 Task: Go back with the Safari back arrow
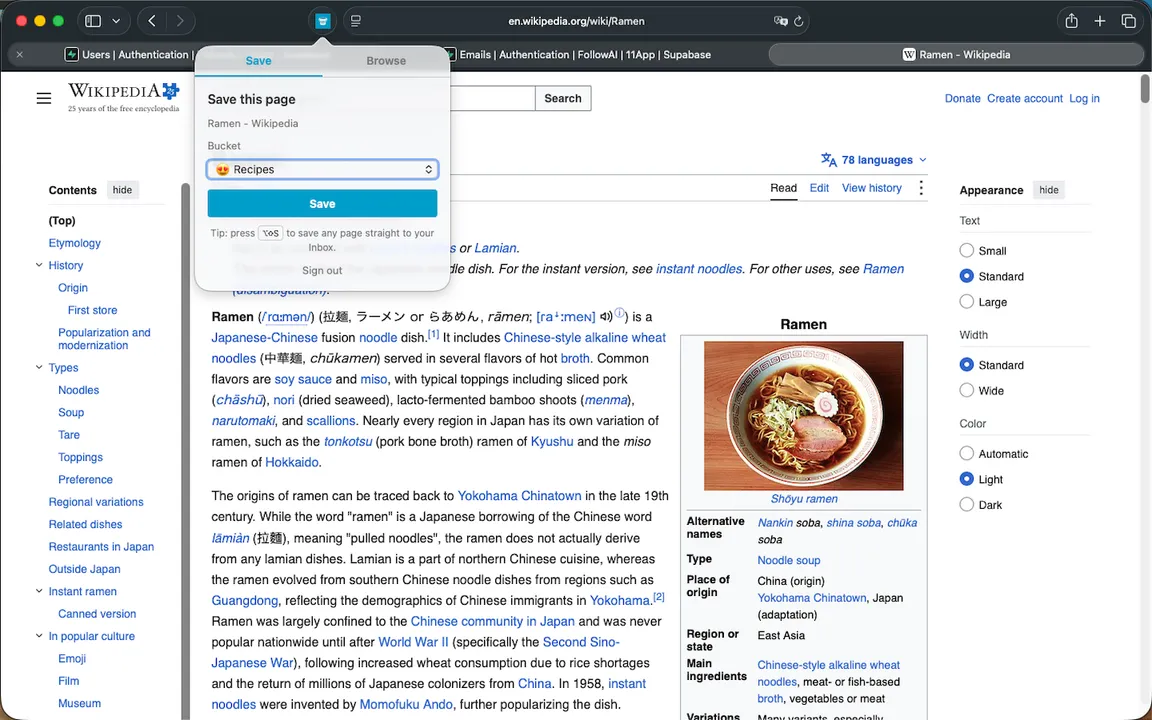point(152,21)
